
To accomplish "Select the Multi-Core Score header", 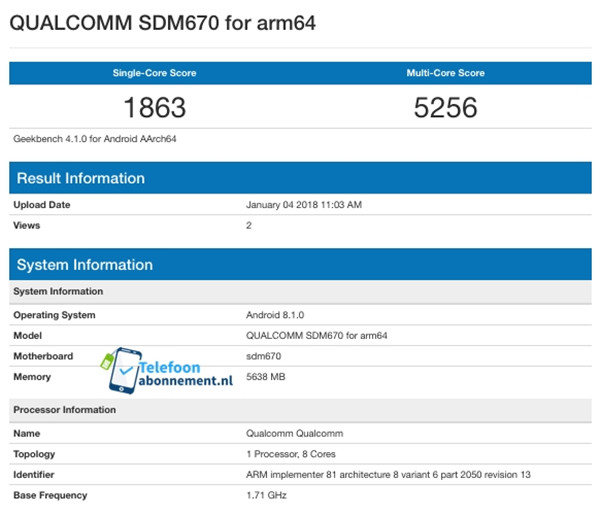I will pos(446,73).
